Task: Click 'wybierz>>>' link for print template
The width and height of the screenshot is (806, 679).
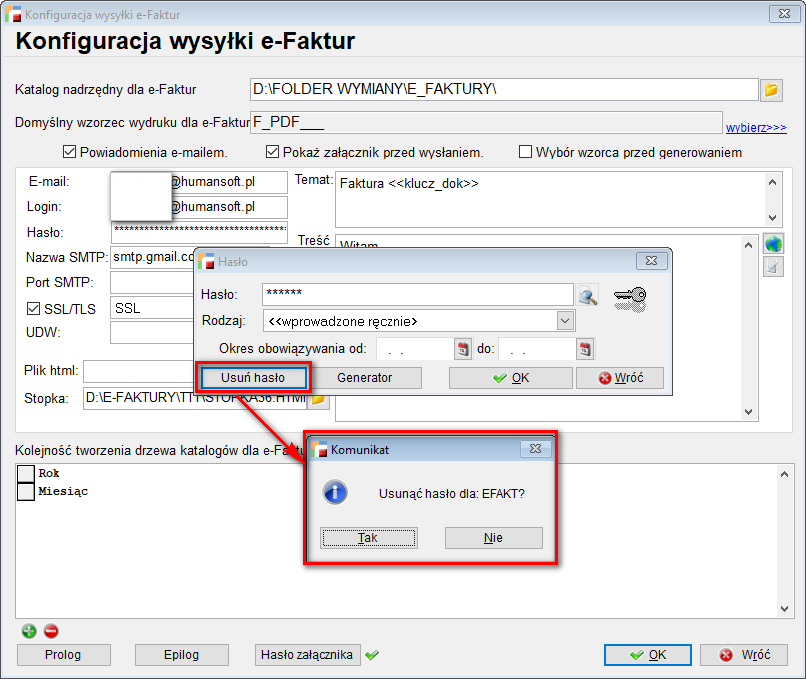Action: pyautogui.click(x=755, y=128)
